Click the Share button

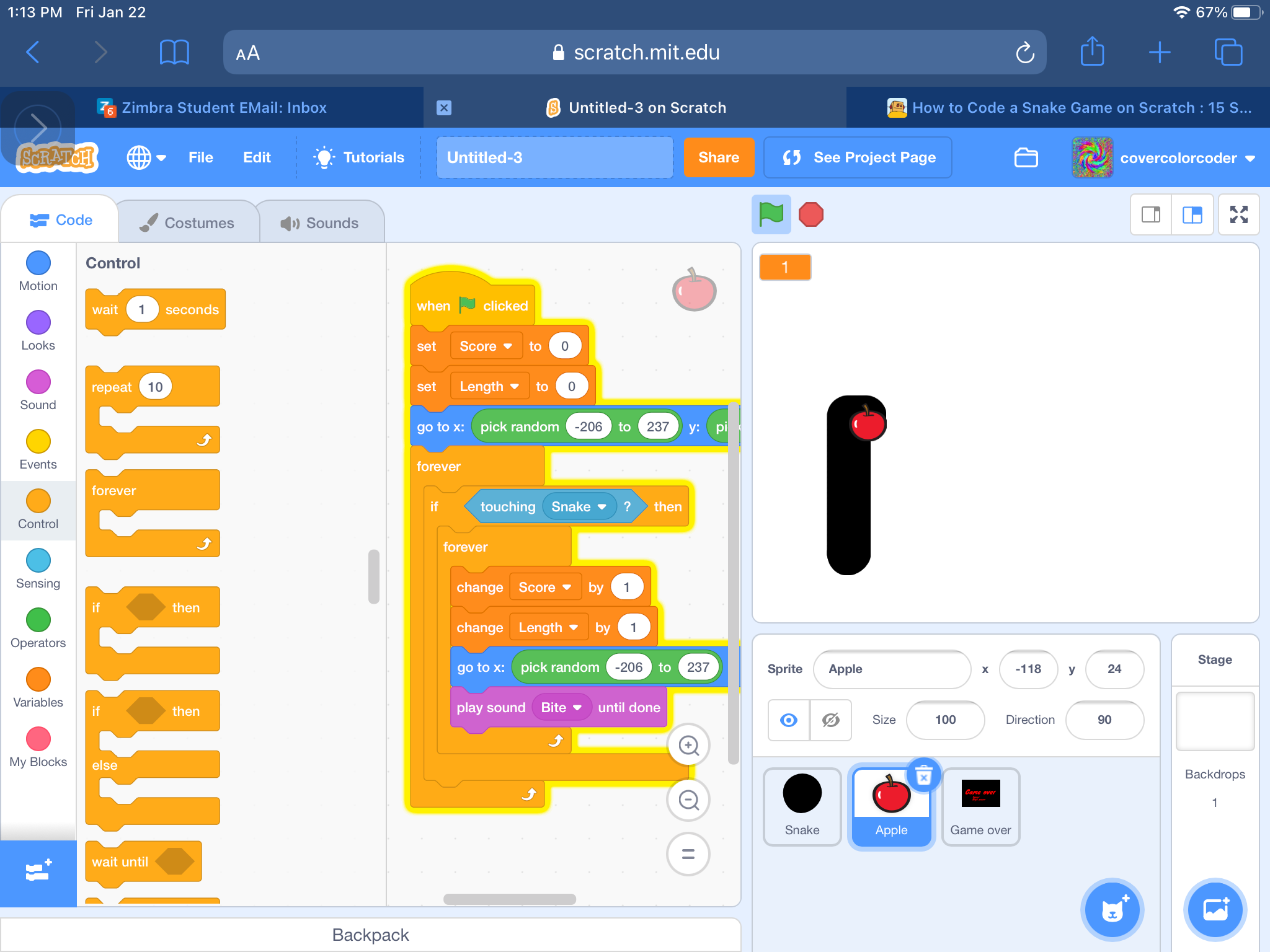coord(719,157)
